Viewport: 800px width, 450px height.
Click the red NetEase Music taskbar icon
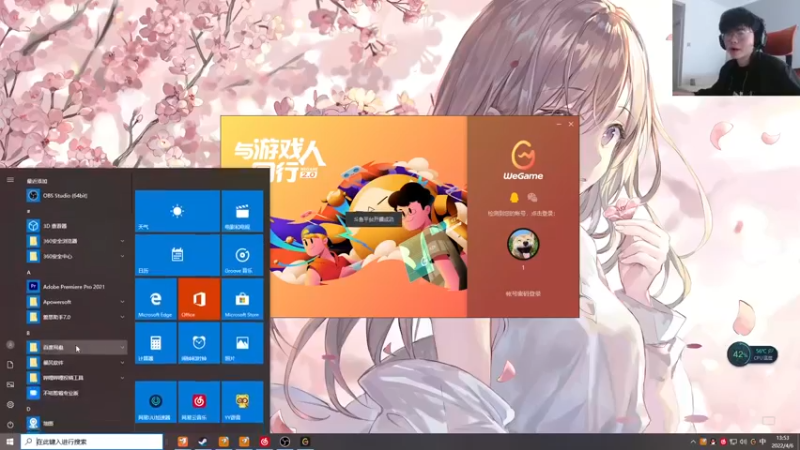coord(264,442)
